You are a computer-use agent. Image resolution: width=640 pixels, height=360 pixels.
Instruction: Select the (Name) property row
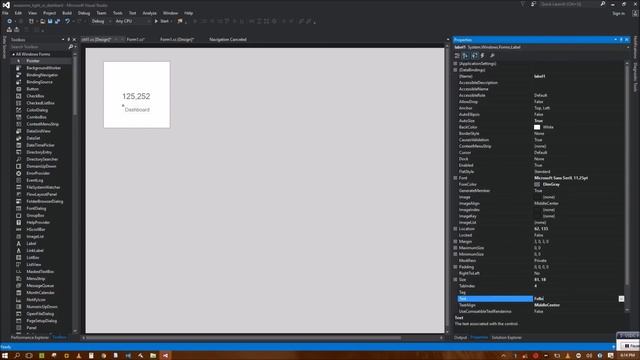click(540, 76)
